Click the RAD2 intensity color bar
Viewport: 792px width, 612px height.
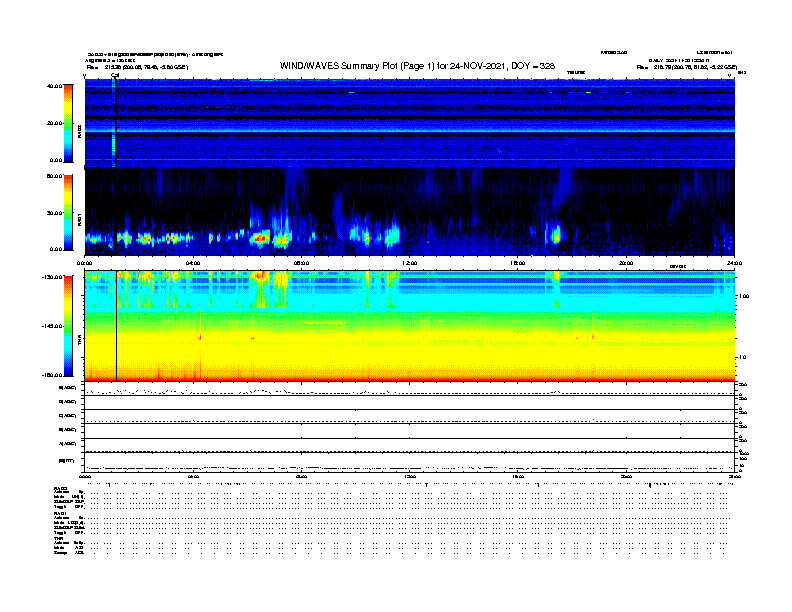tap(68, 123)
